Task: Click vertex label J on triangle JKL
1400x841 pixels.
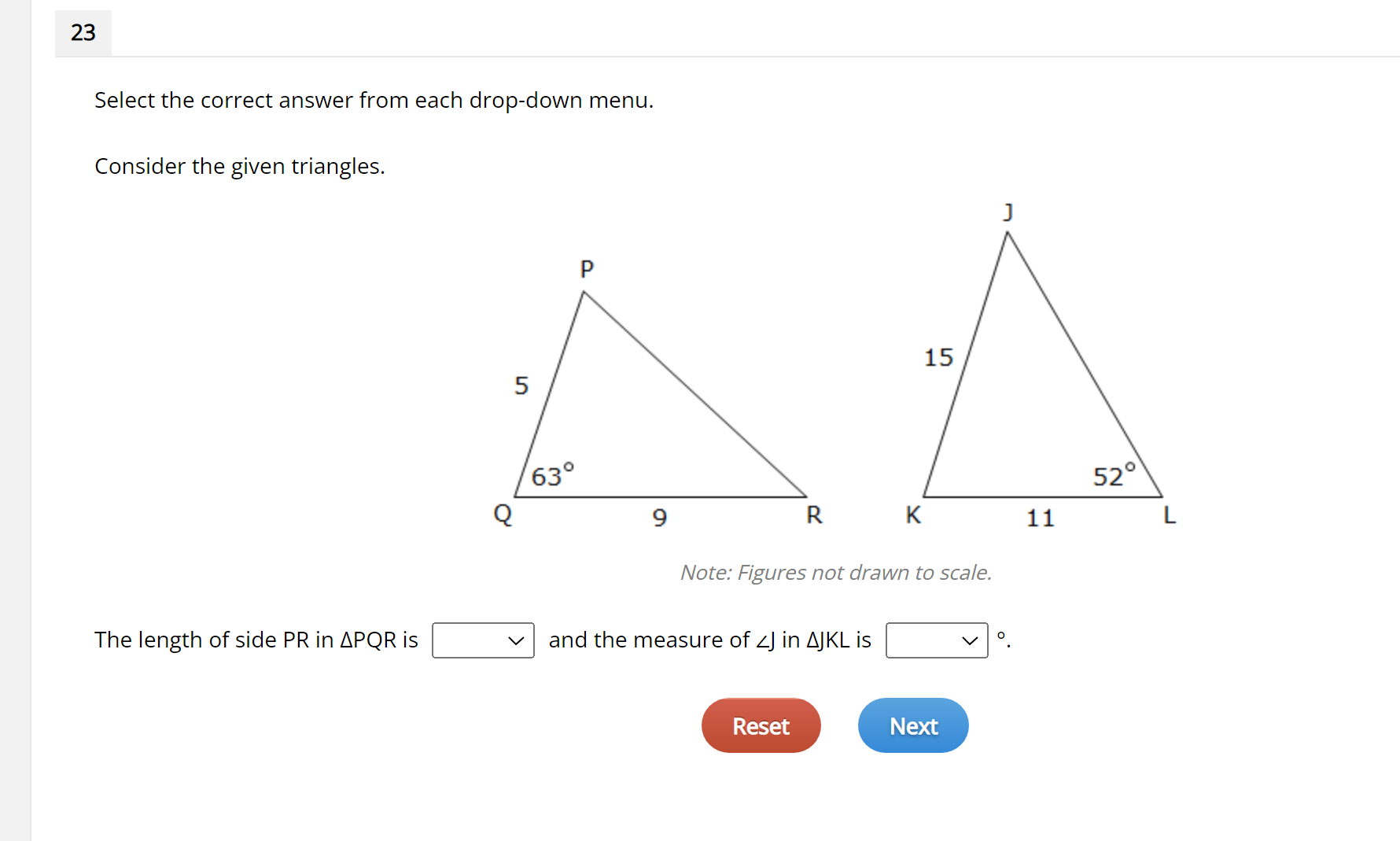Action: click(1007, 211)
